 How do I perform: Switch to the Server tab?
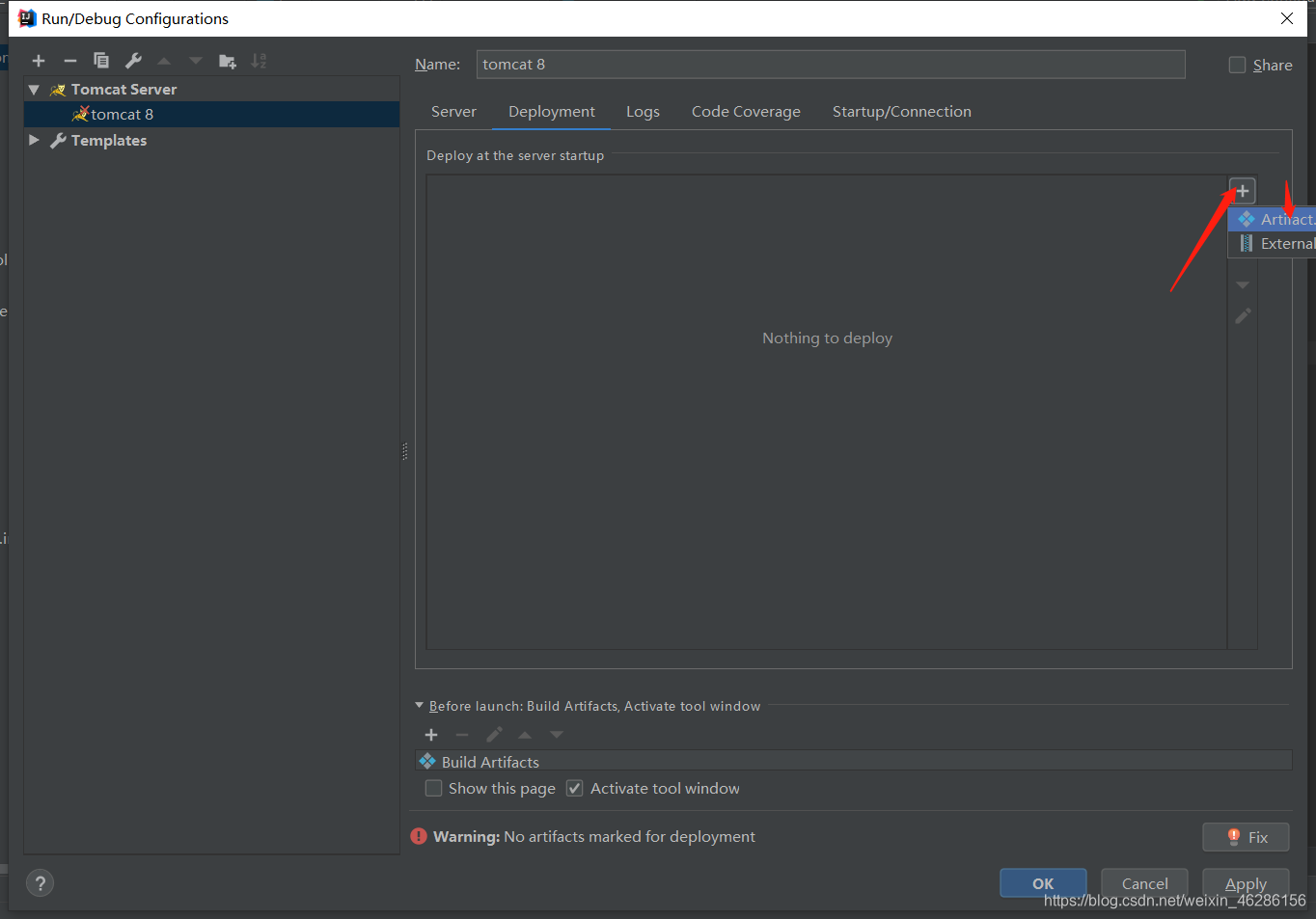[x=453, y=112]
